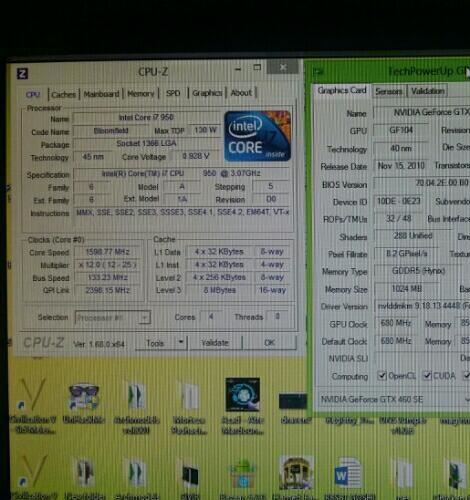Toggle the OpenCL checkbox in GPU-Z
The image size is (470, 500).
[x=381, y=376]
